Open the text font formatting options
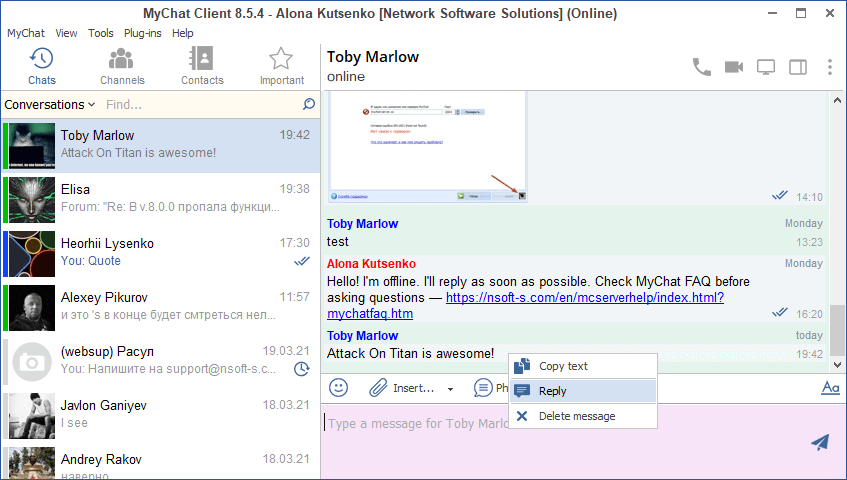Image resolution: width=847 pixels, height=480 pixels. tap(829, 387)
